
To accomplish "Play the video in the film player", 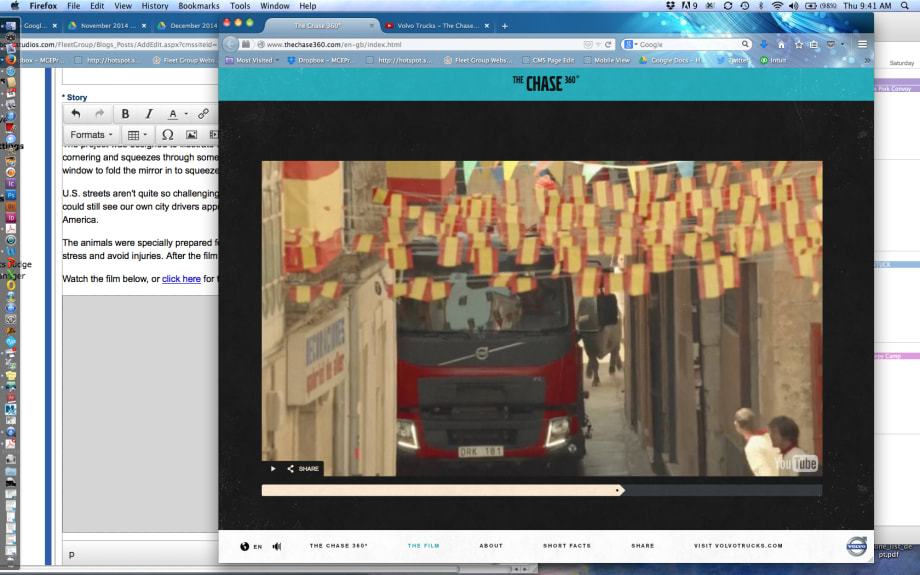I will pos(273,468).
